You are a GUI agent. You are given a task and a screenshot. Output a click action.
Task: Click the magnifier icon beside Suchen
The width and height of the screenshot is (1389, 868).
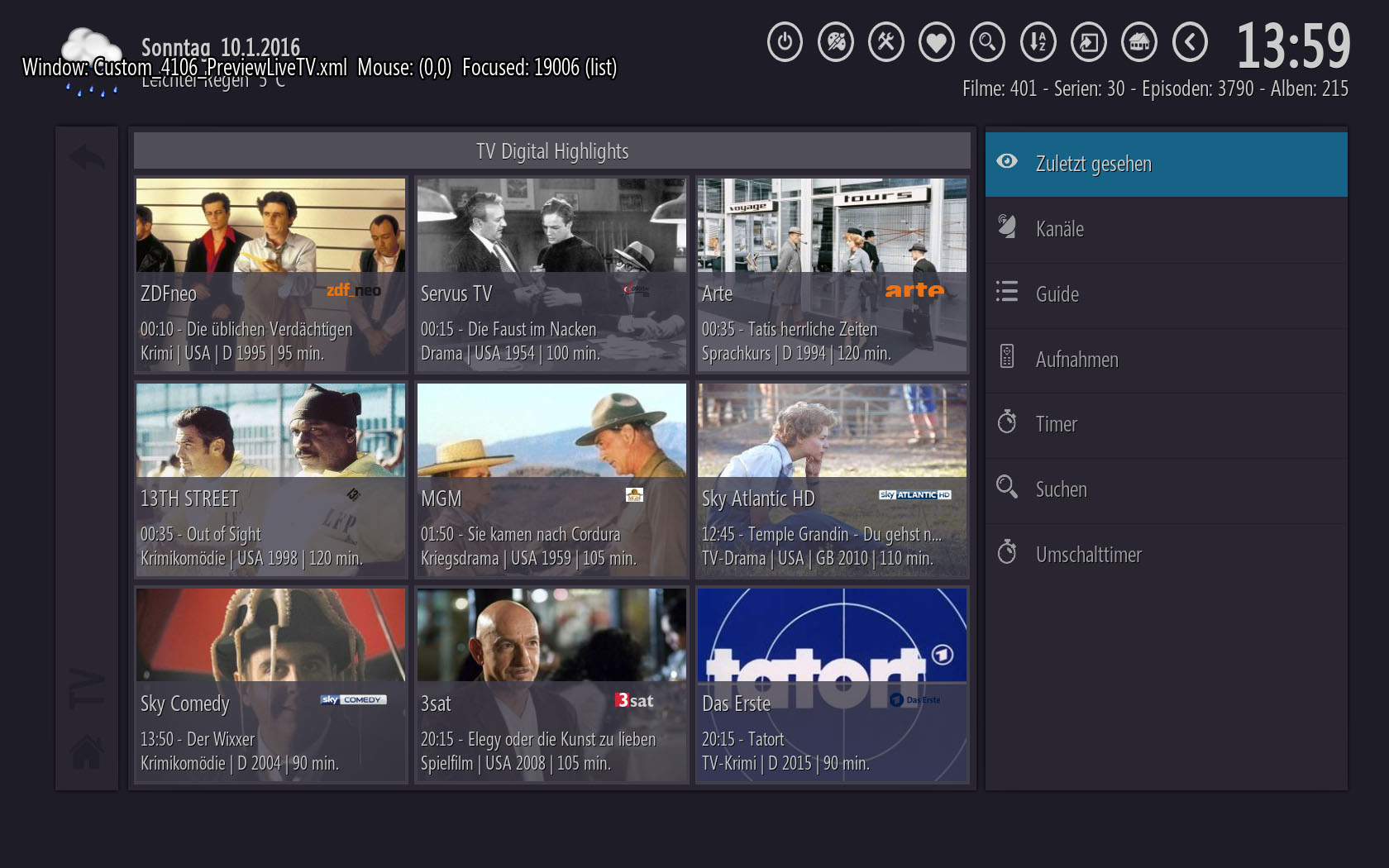[x=1007, y=486]
